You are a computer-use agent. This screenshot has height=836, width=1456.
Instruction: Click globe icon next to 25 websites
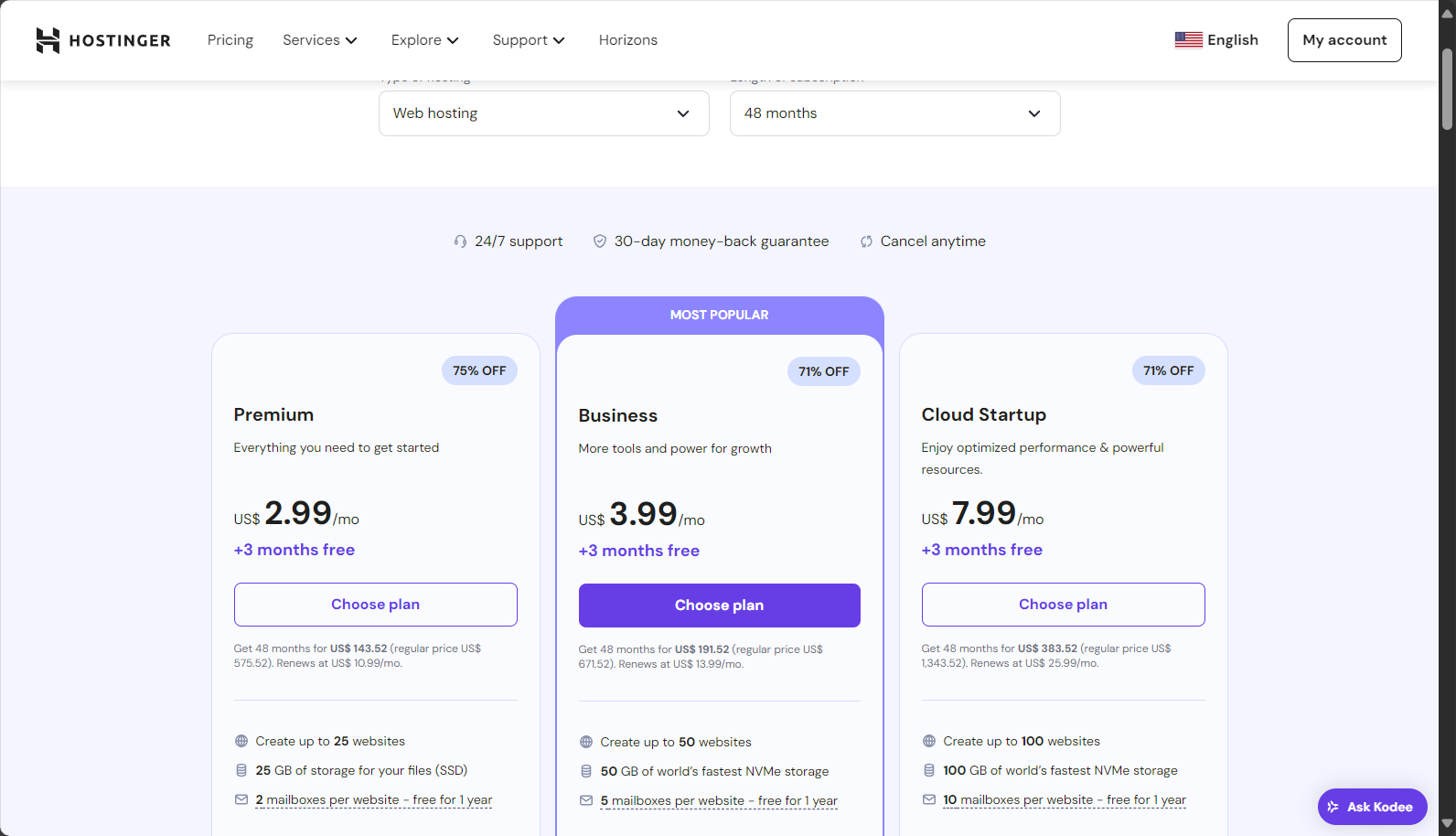pyautogui.click(x=241, y=741)
